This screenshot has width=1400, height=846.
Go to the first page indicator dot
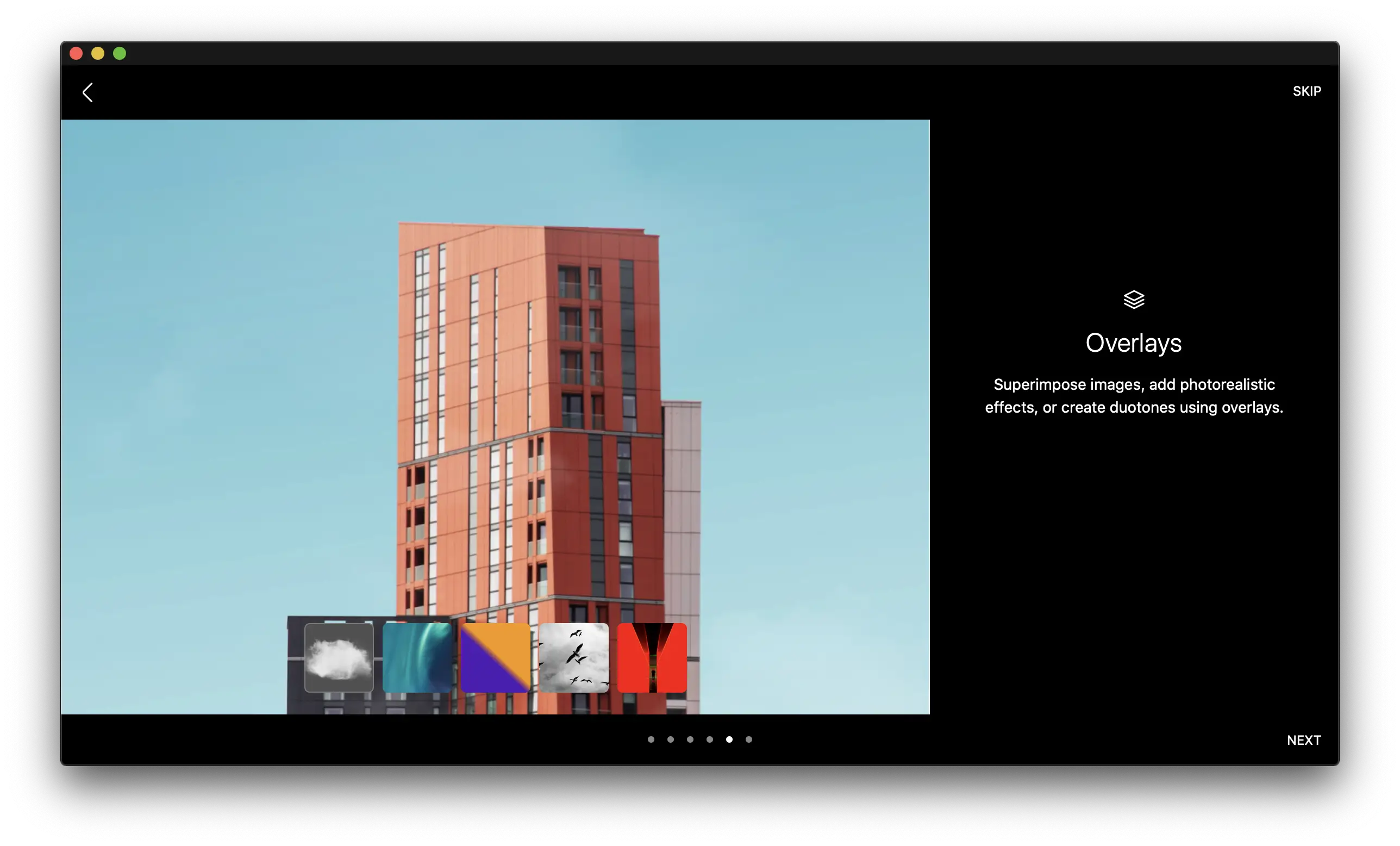[651, 739]
